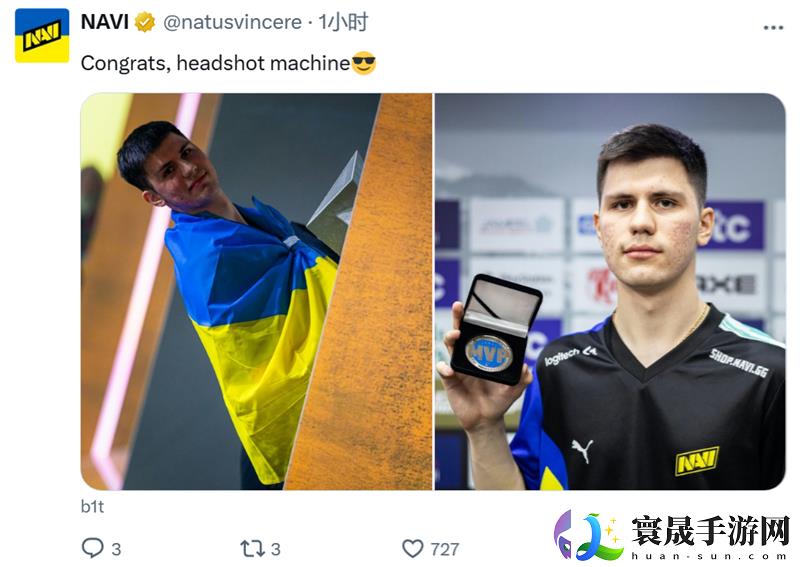Open the left photo with Ukrainian flag
This screenshot has height=567, width=800.
tap(256, 291)
